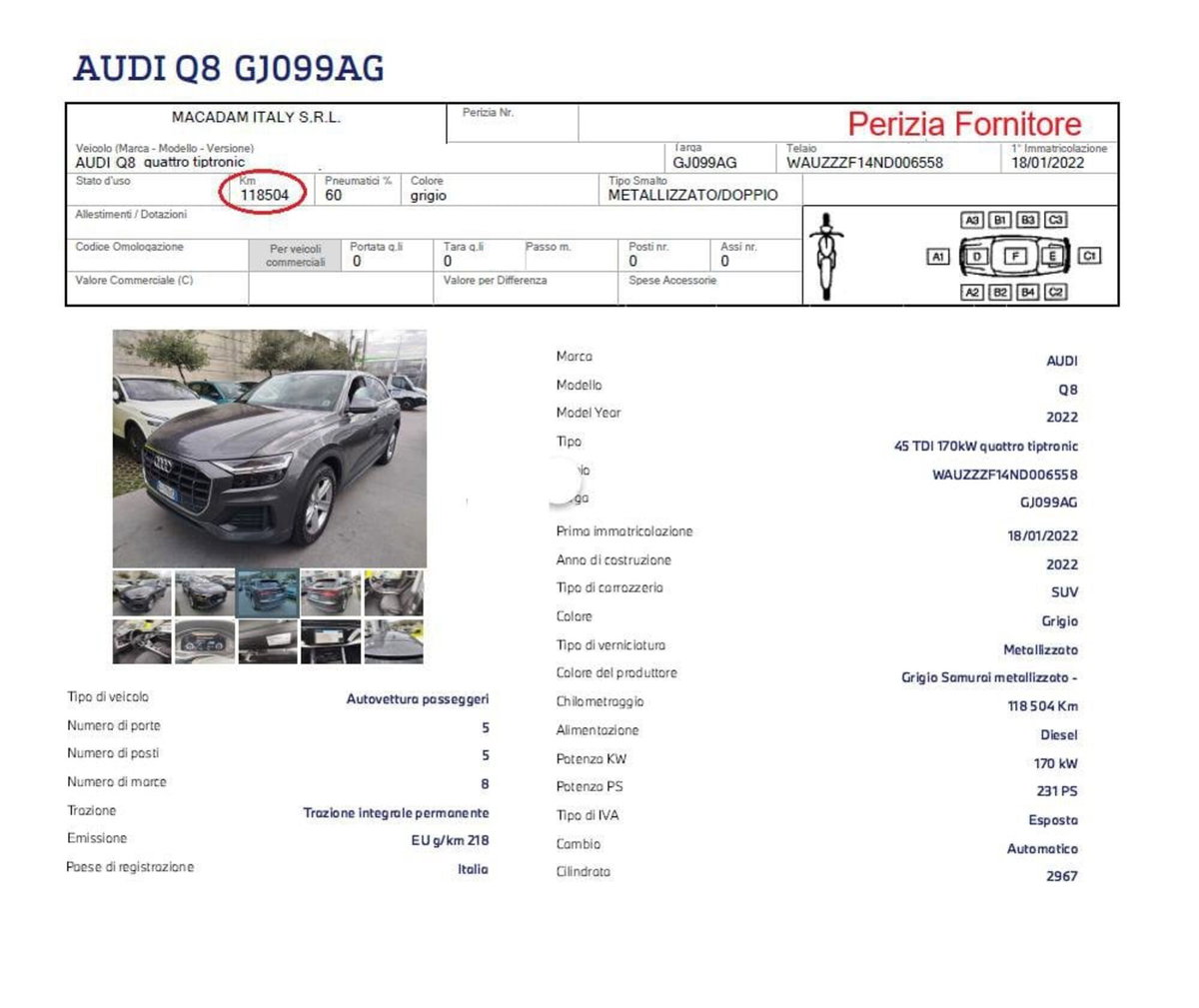The image size is (1199, 1008).
Task: Click 'Trazione integrale permanente' value
Action: click(x=396, y=813)
